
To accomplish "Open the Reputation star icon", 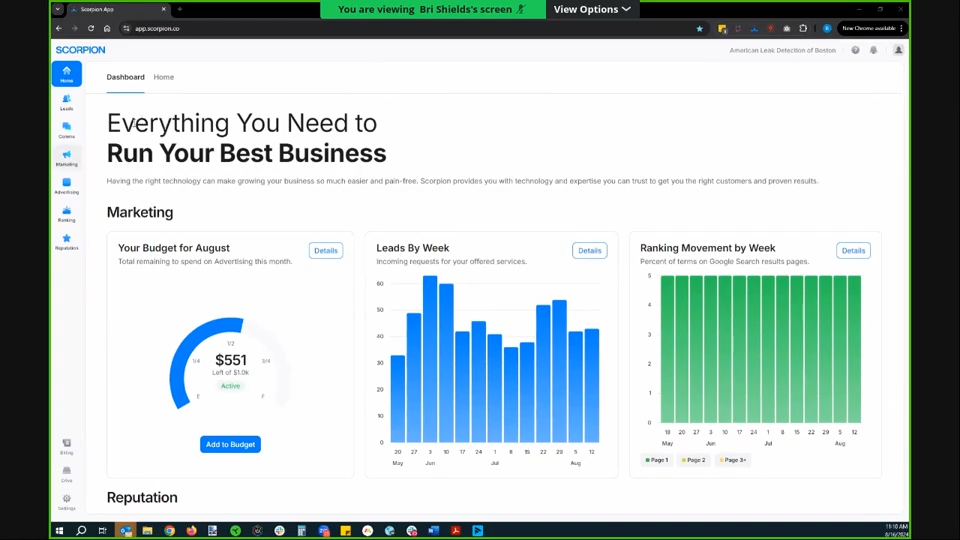I will tap(66, 241).
